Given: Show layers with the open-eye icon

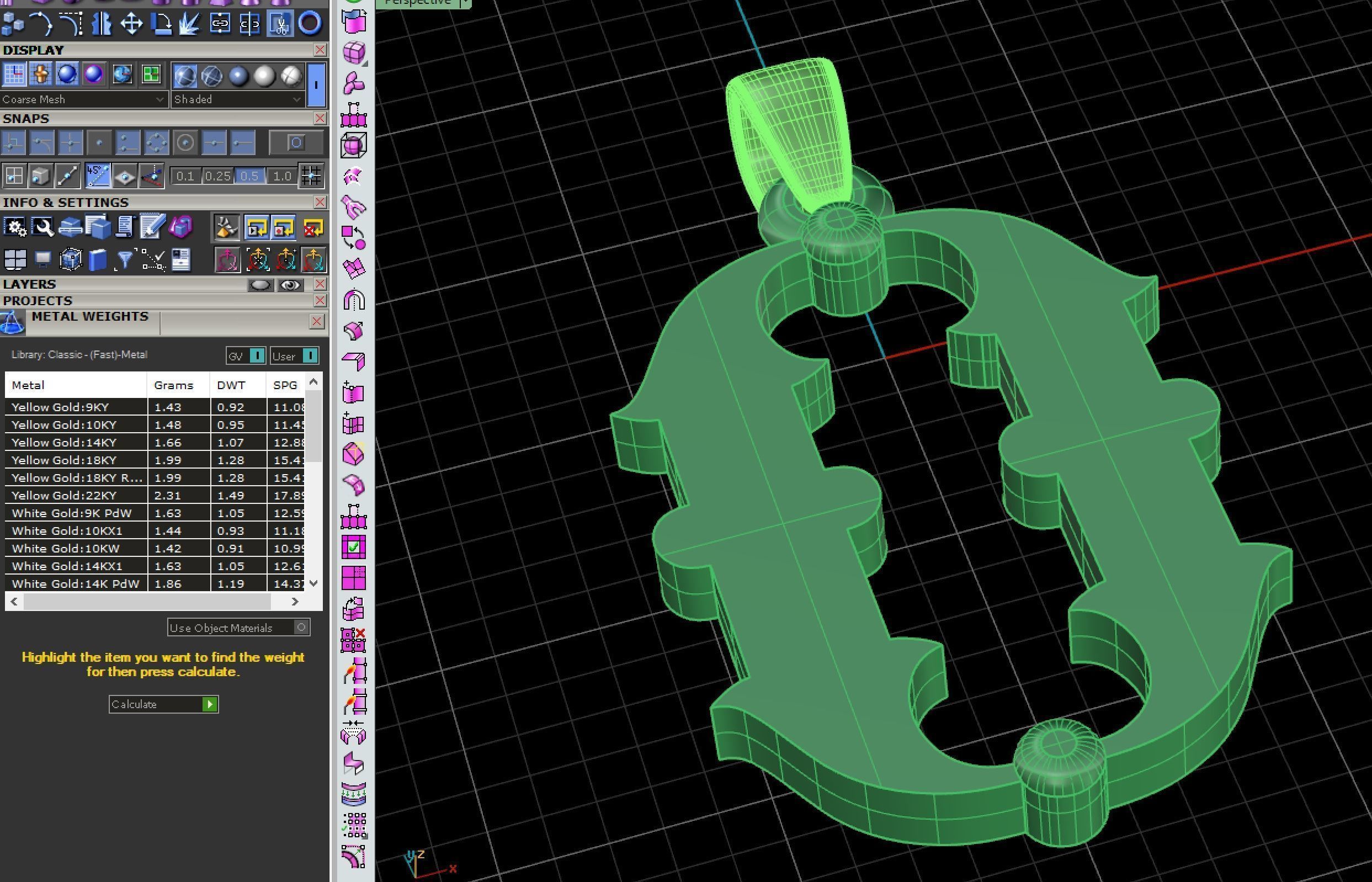Looking at the screenshot, I should click(290, 285).
